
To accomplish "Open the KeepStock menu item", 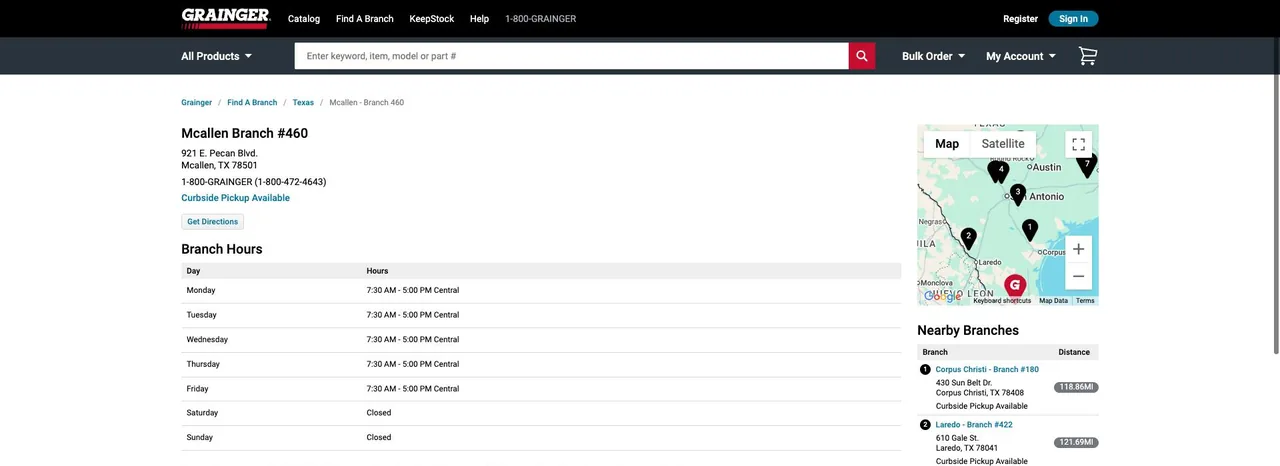I will point(432,19).
